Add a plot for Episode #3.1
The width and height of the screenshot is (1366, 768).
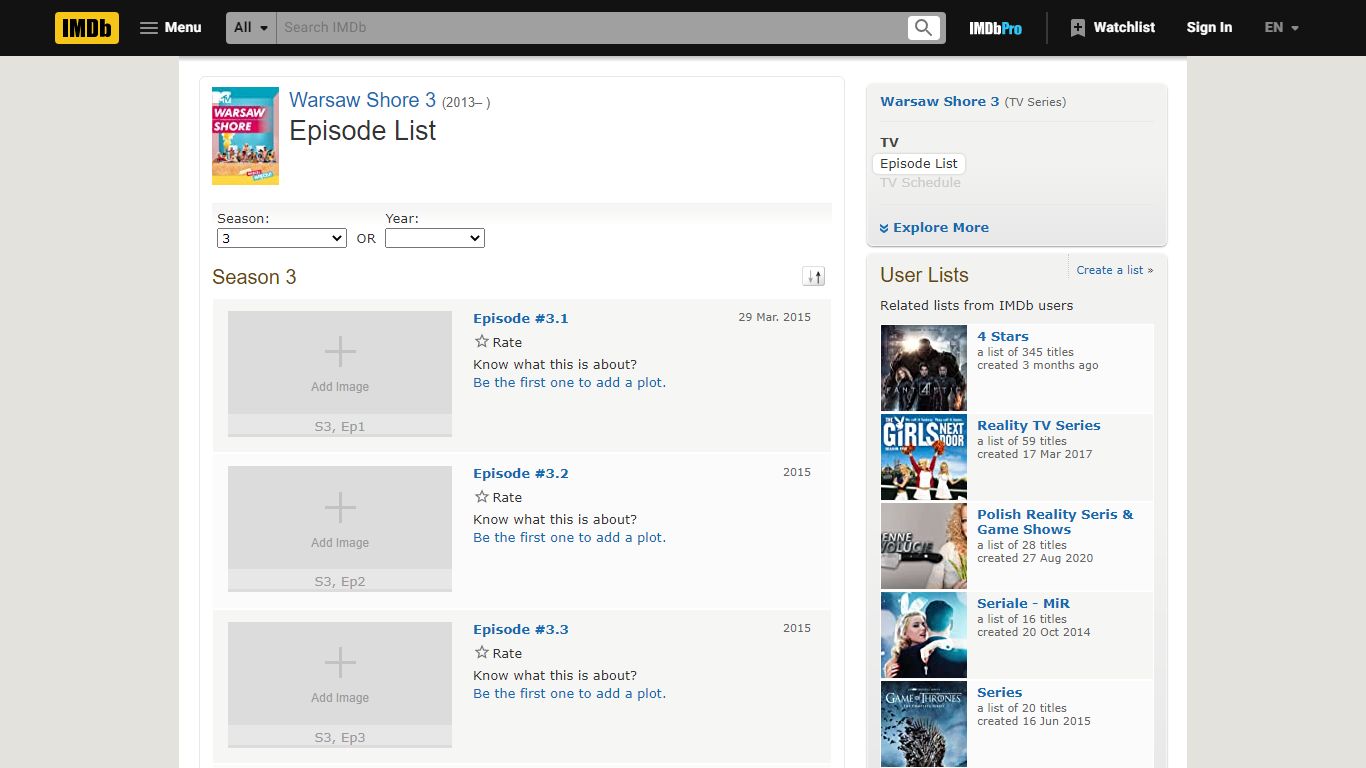coord(570,382)
